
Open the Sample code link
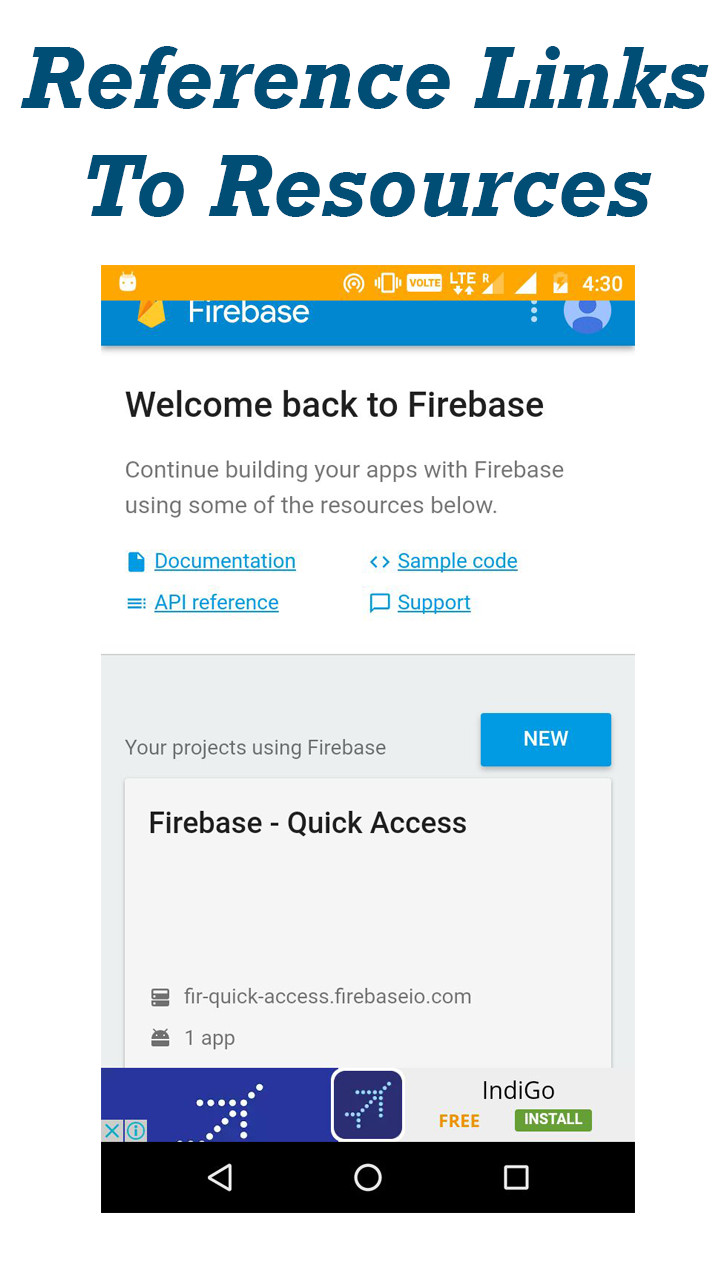pyautogui.click(x=457, y=561)
